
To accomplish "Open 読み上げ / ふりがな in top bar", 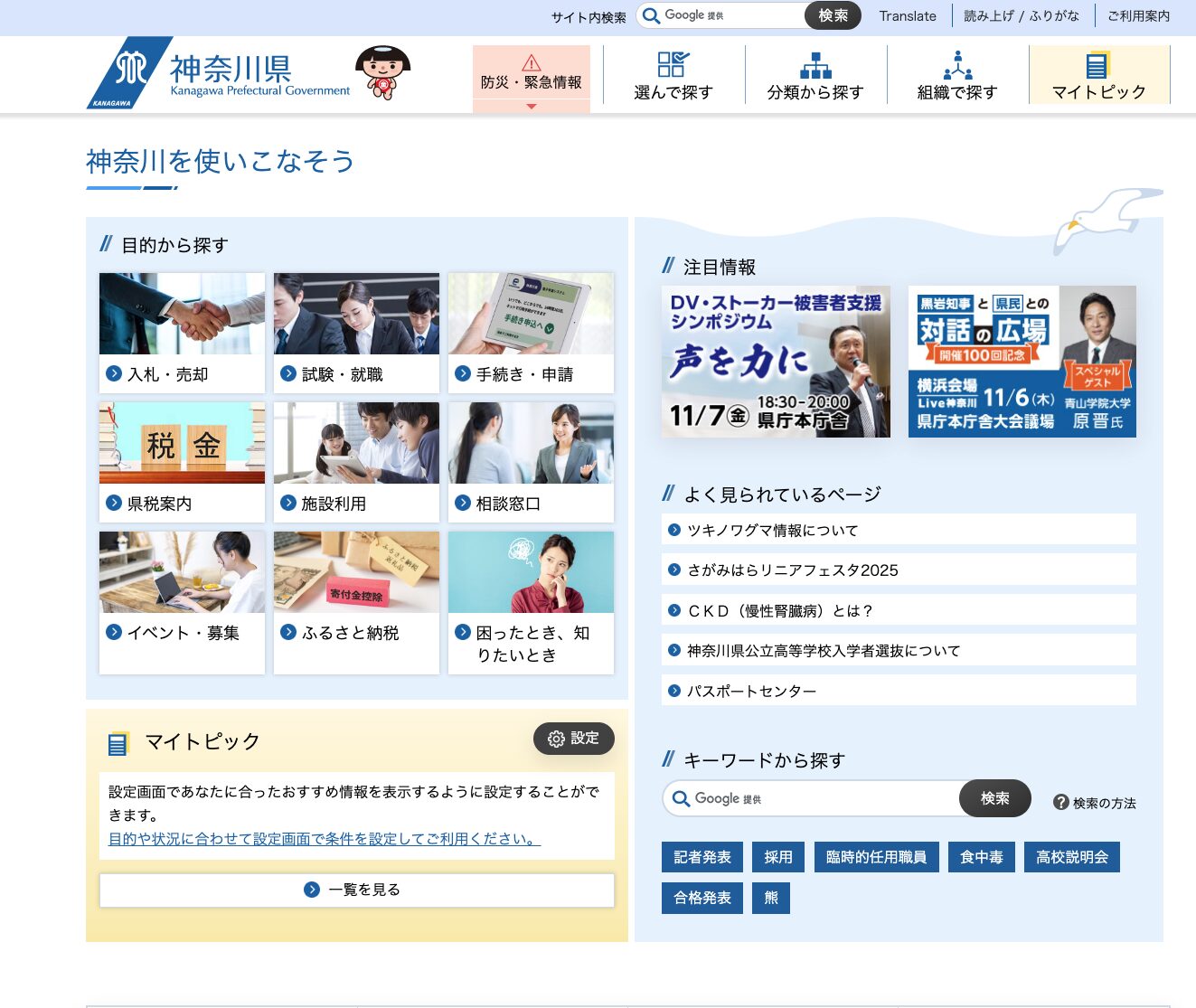I will point(1022,16).
